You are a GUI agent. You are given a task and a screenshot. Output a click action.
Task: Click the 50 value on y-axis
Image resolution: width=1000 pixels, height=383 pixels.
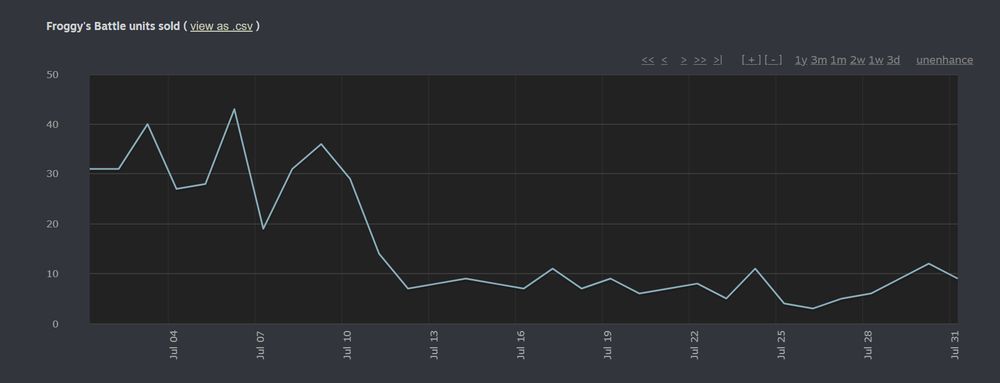pyautogui.click(x=52, y=75)
